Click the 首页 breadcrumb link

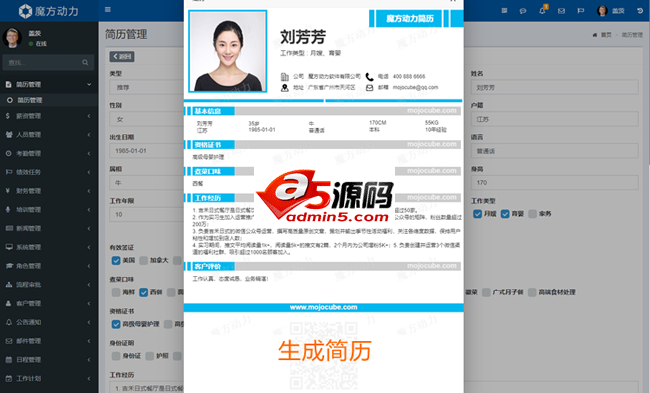(x=606, y=35)
